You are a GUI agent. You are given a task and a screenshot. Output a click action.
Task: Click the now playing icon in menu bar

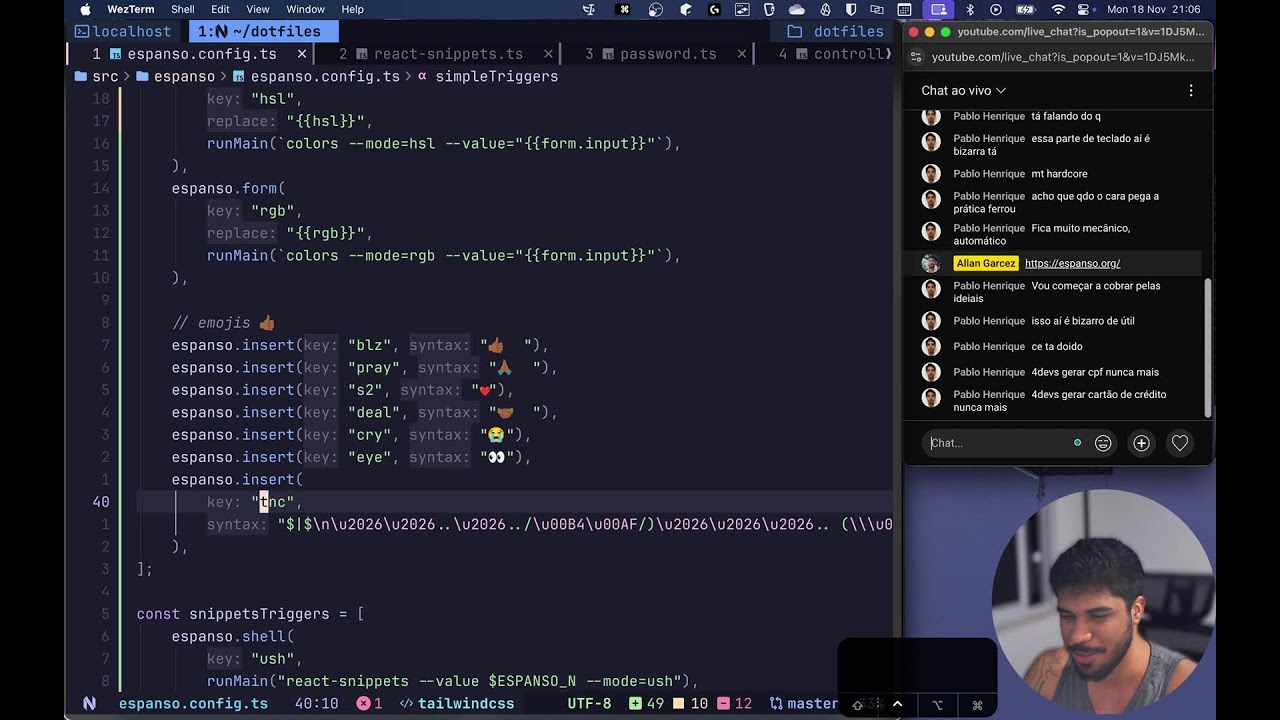pyautogui.click(x=996, y=9)
